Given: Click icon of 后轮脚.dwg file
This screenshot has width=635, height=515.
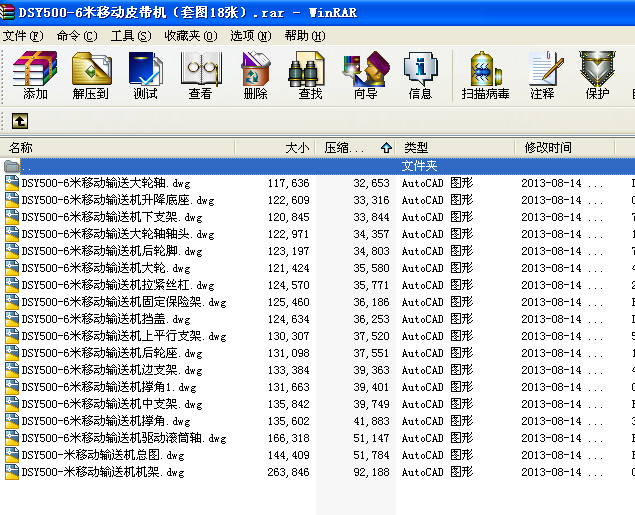Looking at the screenshot, I should (x=12, y=251).
